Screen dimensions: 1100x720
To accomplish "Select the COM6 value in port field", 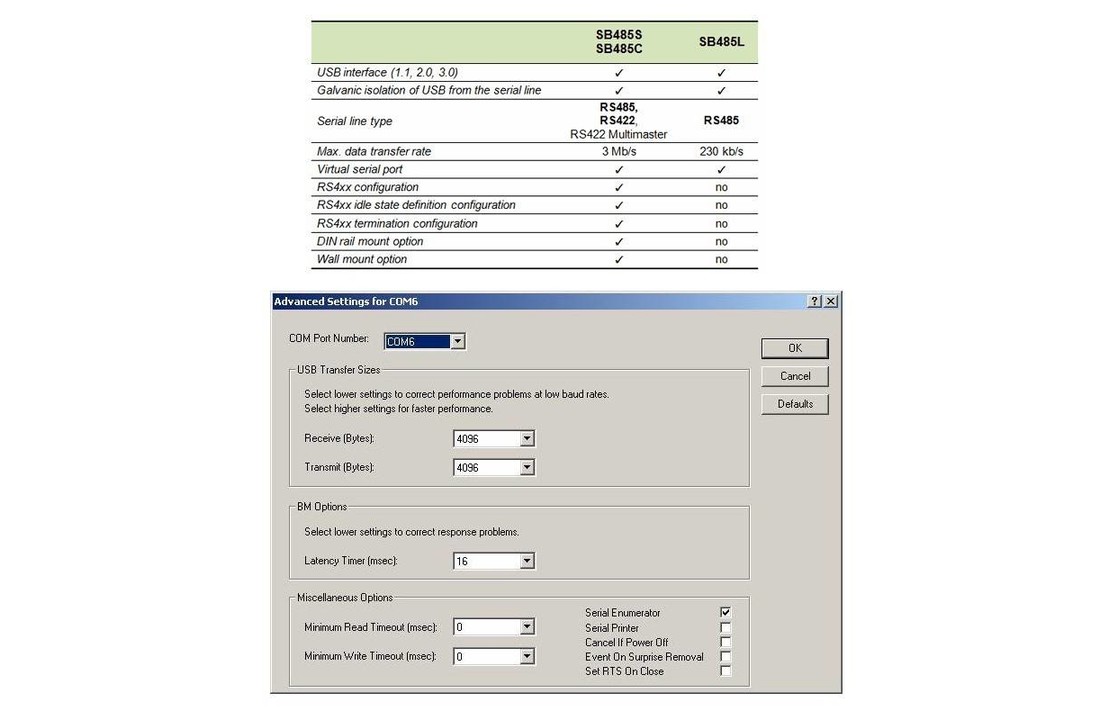I will click(417, 341).
